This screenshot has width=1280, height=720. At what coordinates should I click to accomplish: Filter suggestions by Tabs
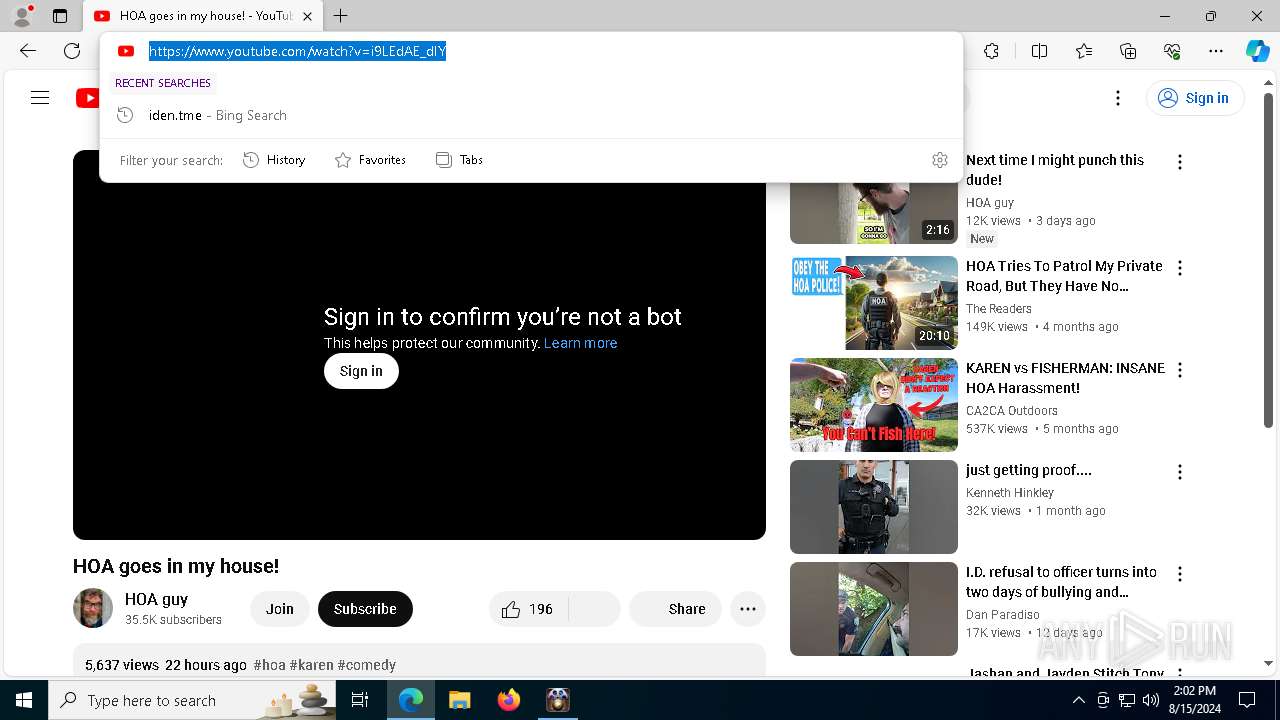click(x=460, y=160)
